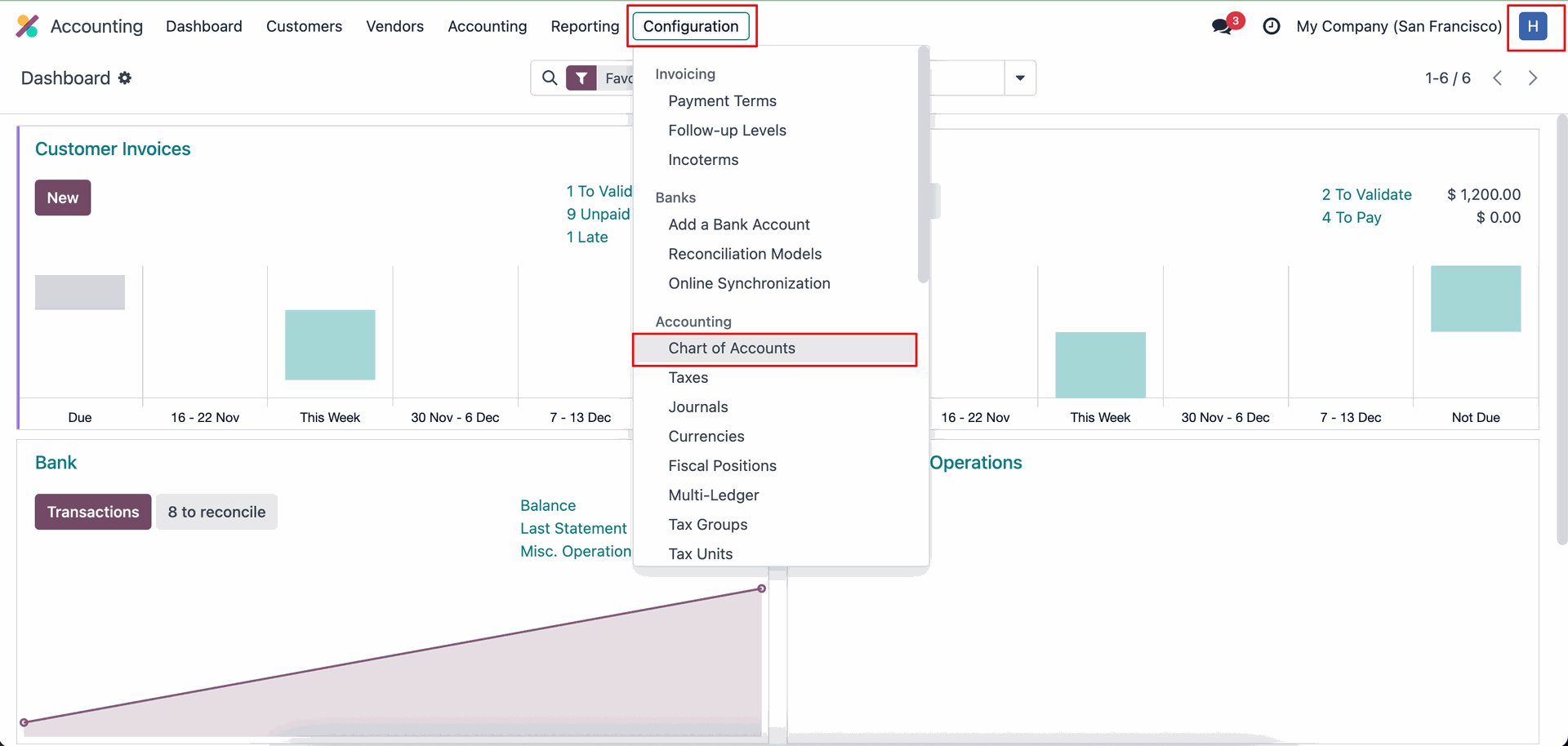Go to the next page arrow
This screenshot has height=746, width=1568.
coord(1533,78)
